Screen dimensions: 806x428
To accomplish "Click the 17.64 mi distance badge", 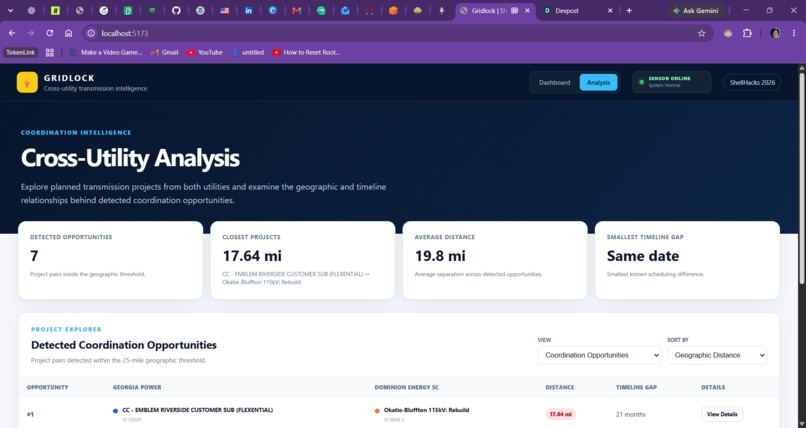I will 560,414.
